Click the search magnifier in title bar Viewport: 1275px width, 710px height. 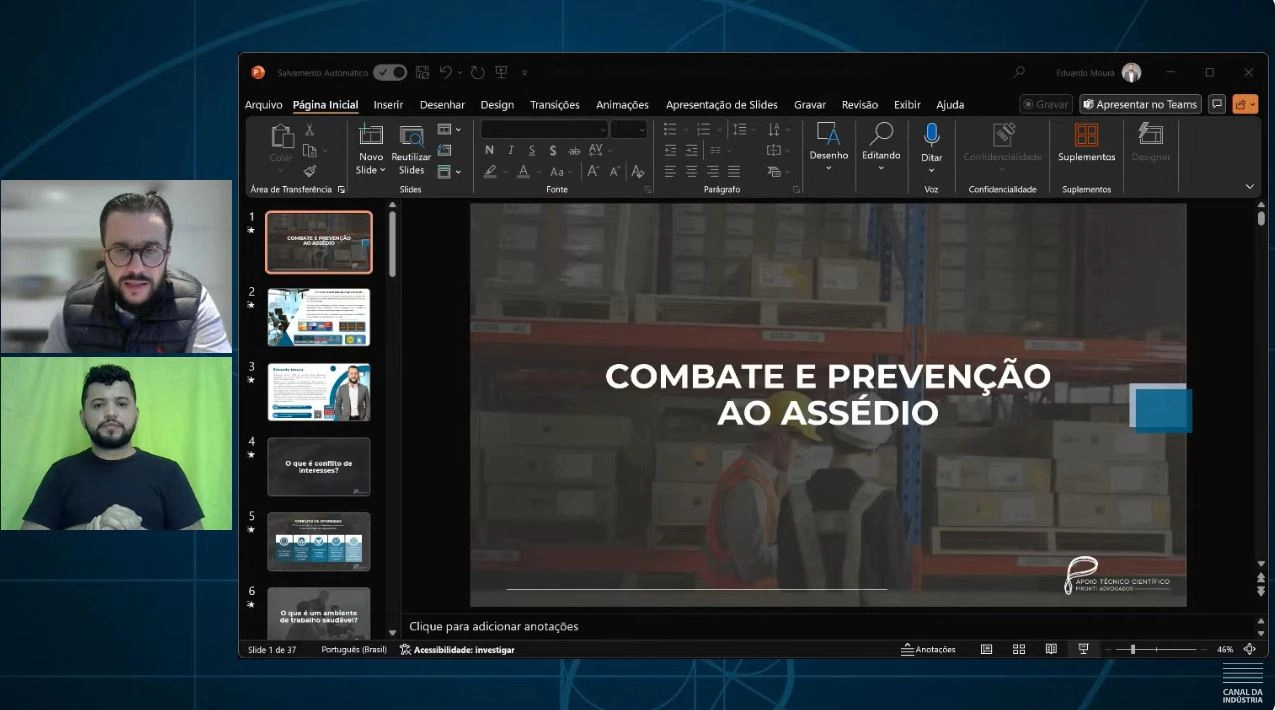click(x=1019, y=72)
